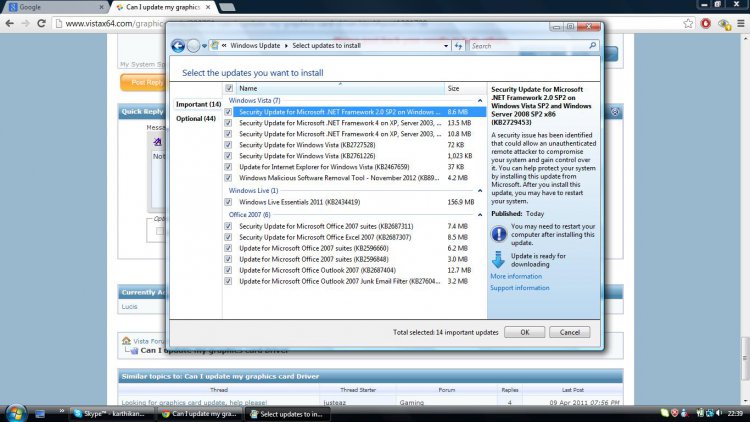This screenshot has width=750, height=422.
Task: Click the blue download arrow icon in details
Action: (x=498, y=259)
